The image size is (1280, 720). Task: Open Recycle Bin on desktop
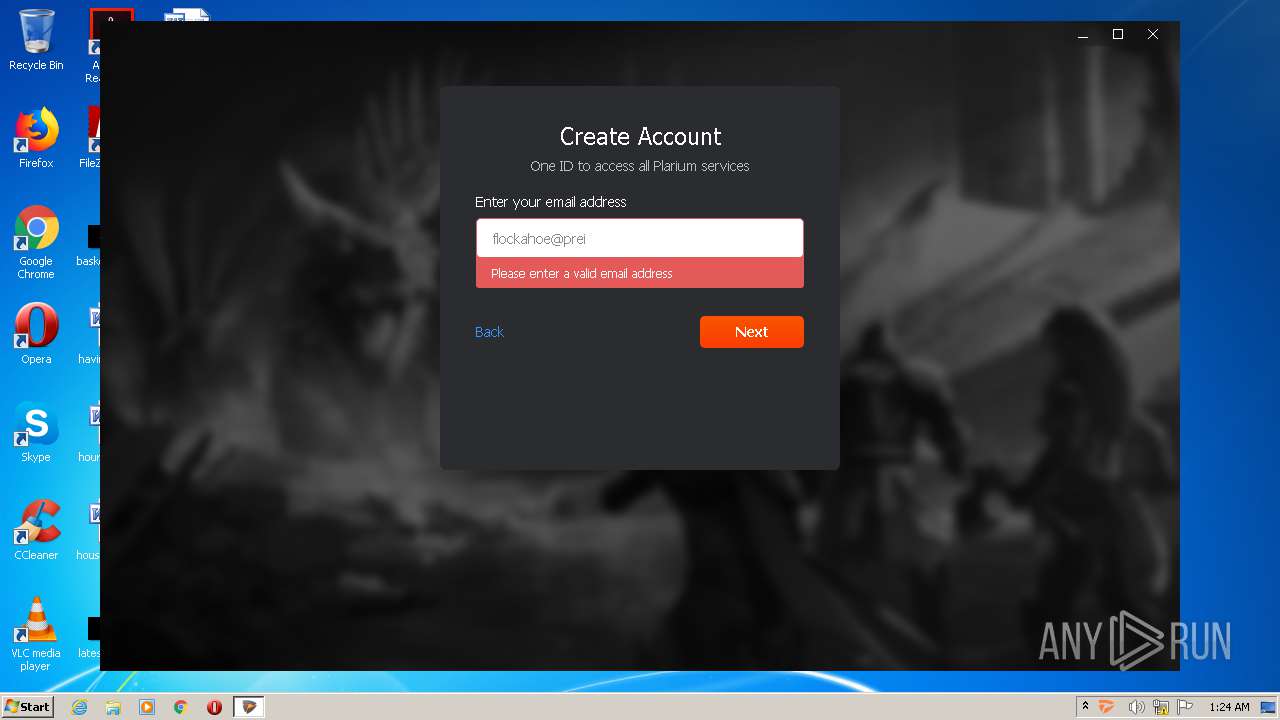(x=36, y=40)
